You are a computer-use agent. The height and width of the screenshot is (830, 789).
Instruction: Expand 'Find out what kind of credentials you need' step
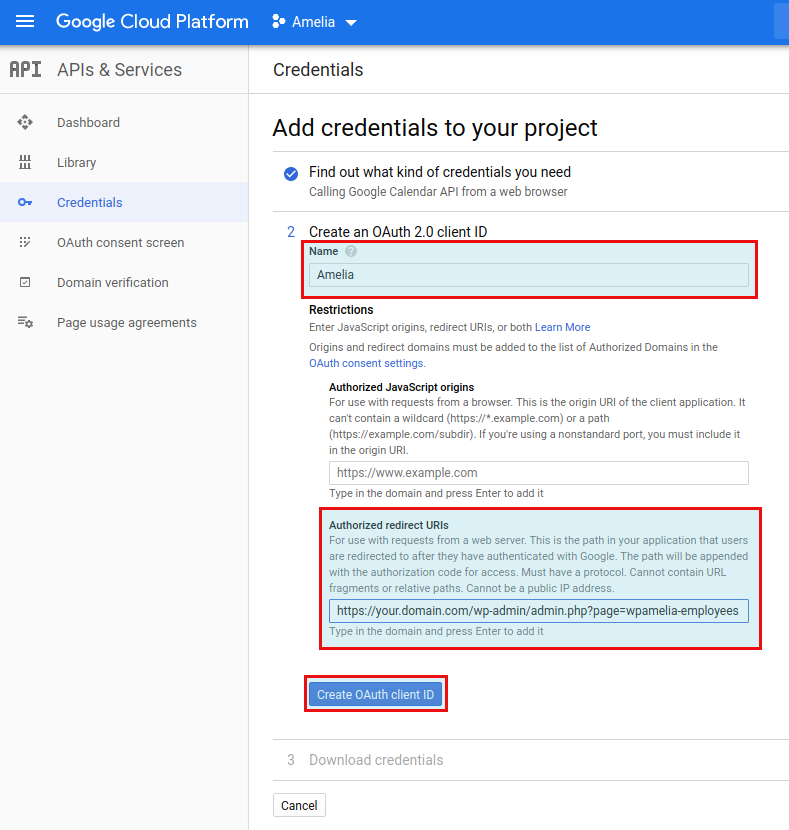[x=440, y=172]
